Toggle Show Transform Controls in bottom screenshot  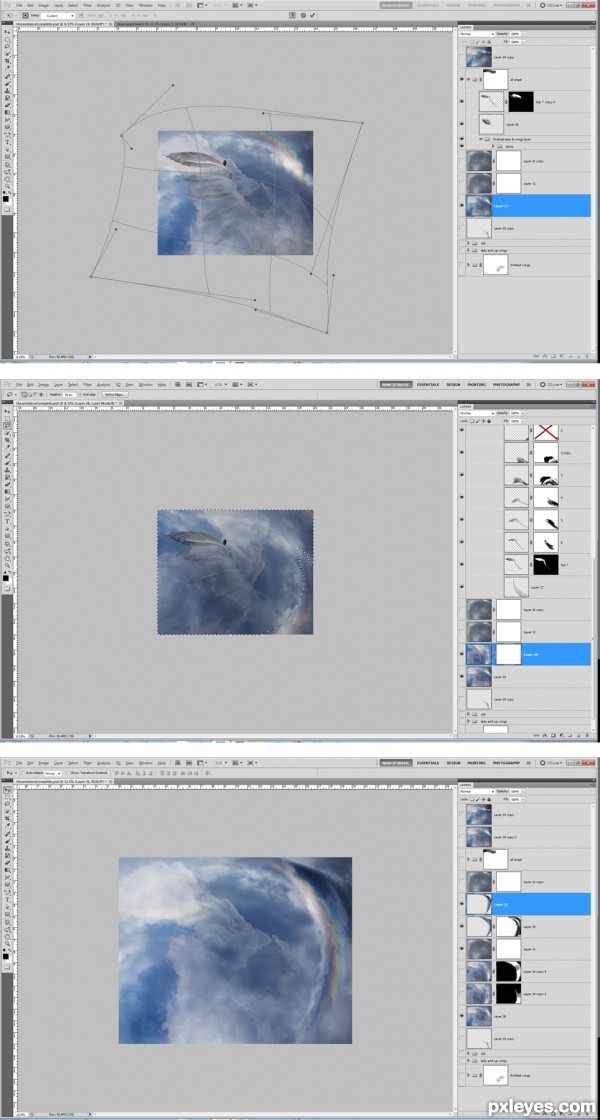point(69,773)
